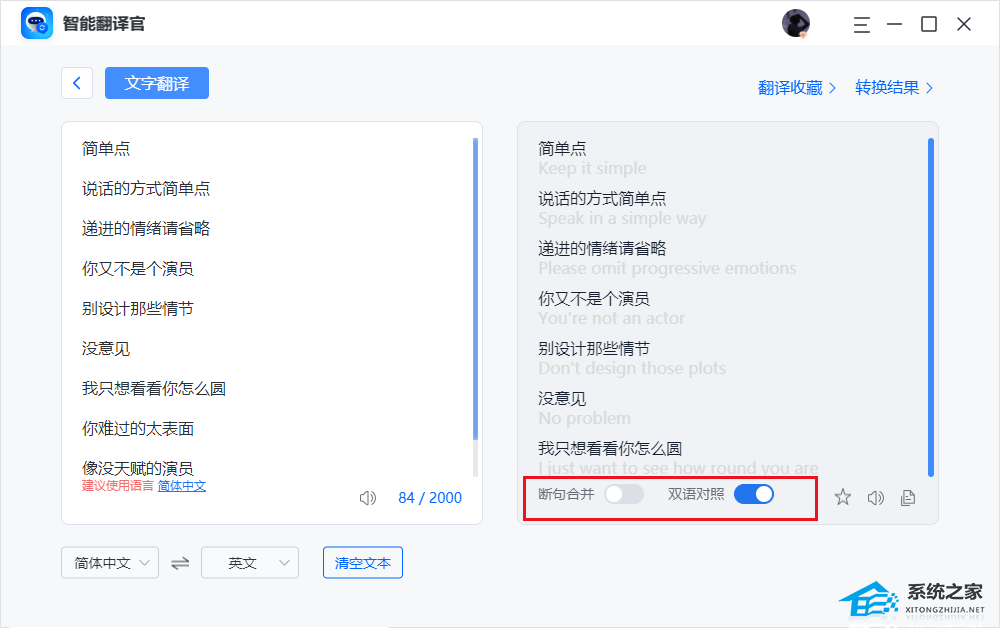This screenshot has width=1000, height=628.
Task: Click translation No problem
Action: click(584, 418)
